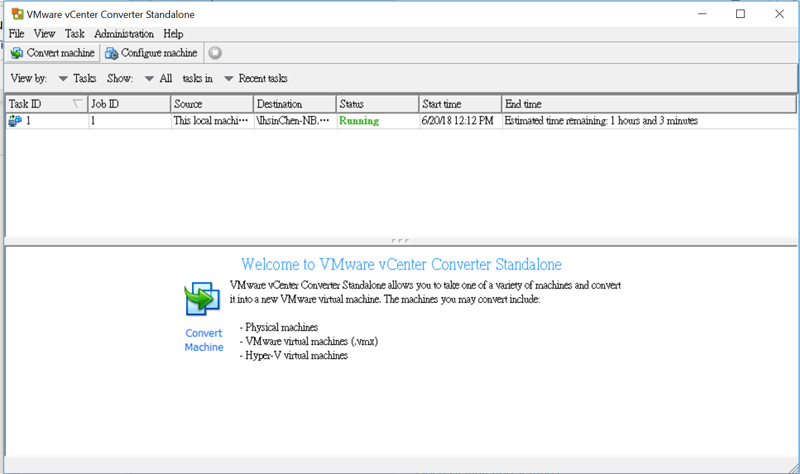Click the VMware Converter title bar icon
The width and height of the screenshot is (800, 474).
pyautogui.click(x=17, y=14)
